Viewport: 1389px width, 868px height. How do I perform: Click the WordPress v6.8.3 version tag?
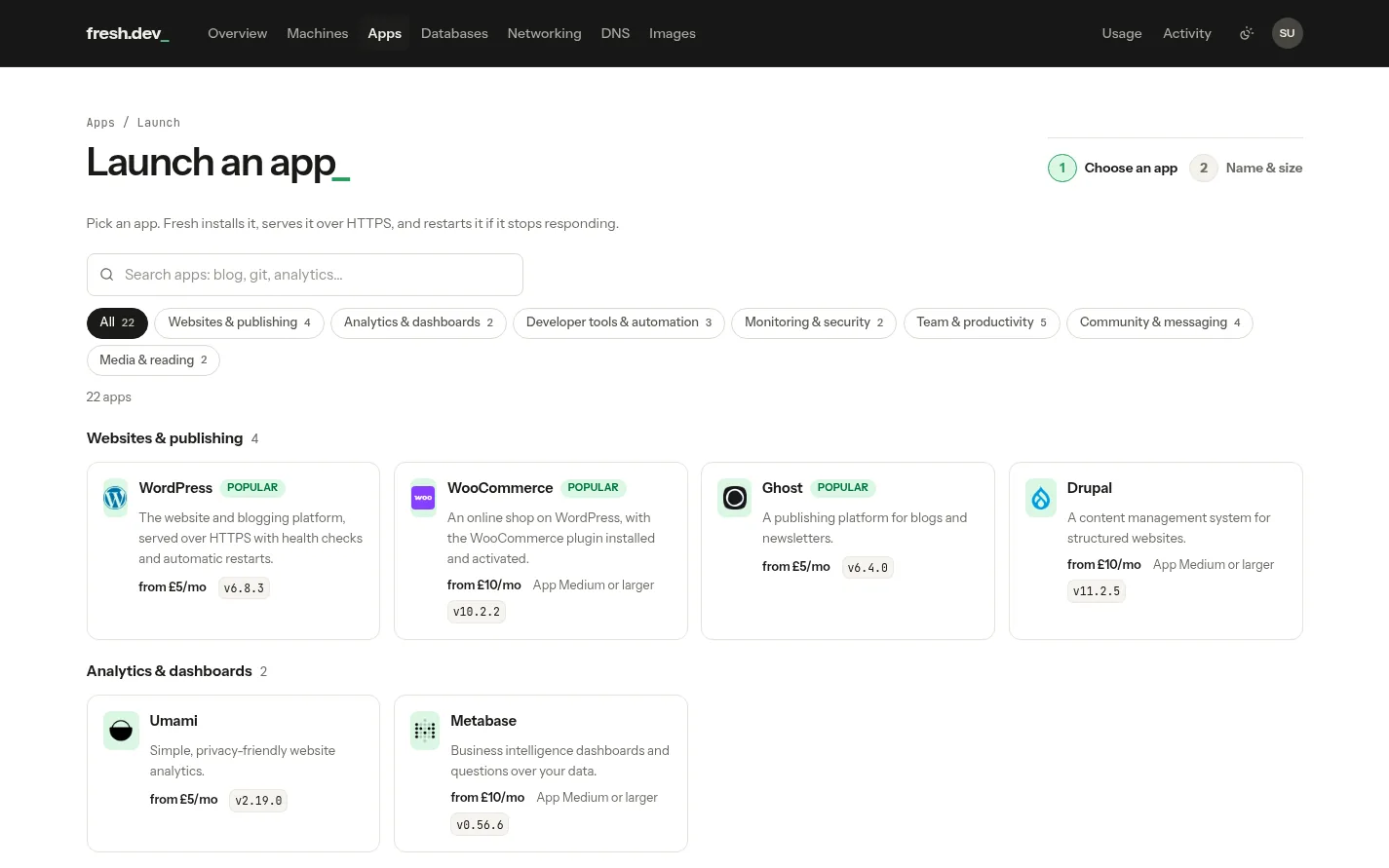244,588
